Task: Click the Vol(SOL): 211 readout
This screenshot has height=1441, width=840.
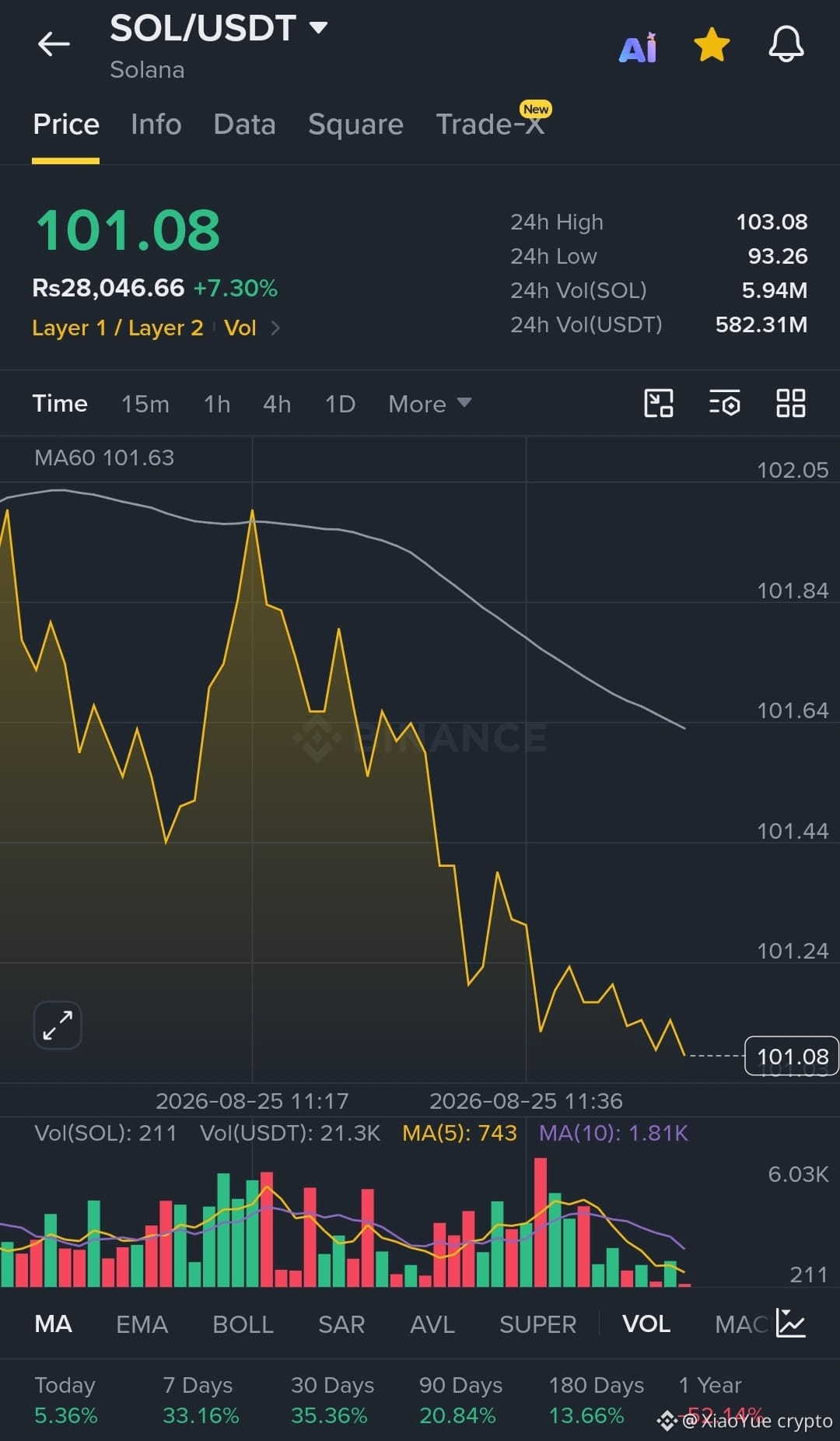Action: (105, 1133)
